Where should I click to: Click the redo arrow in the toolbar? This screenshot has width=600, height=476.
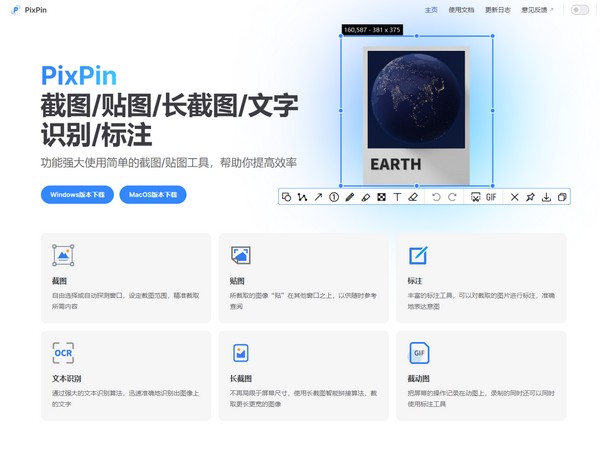point(452,197)
